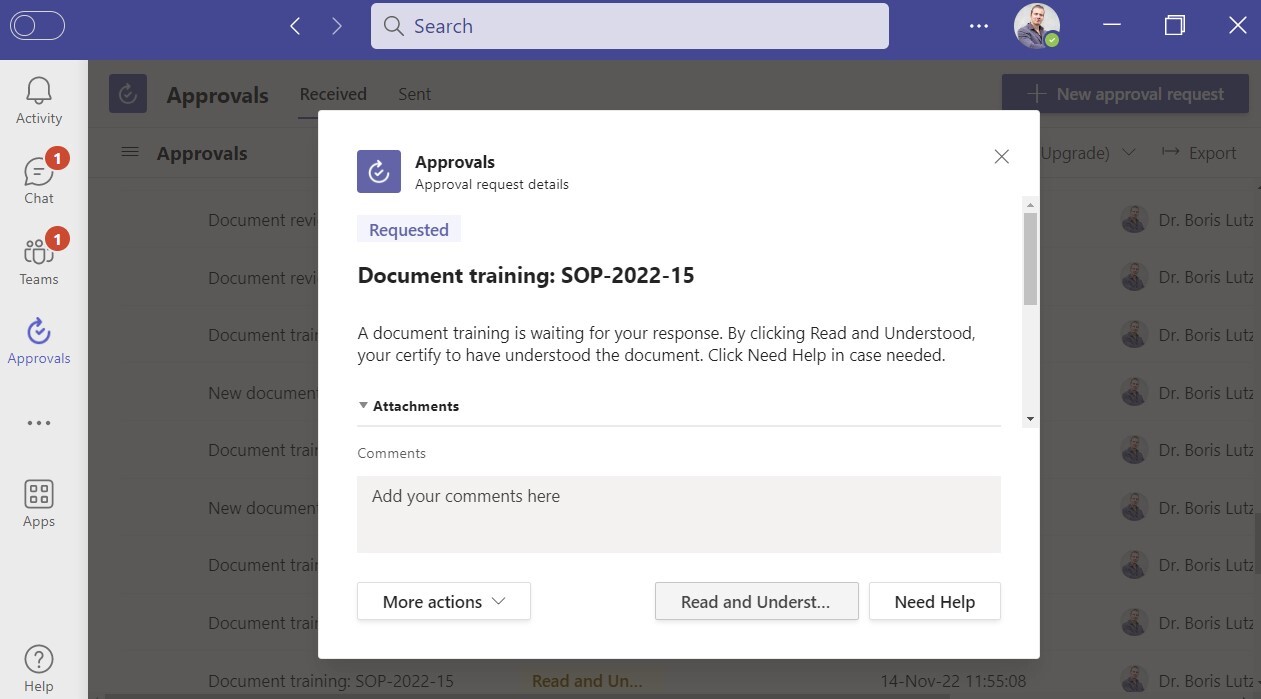Open the profile picture menu
1261x699 pixels.
point(1036,26)
